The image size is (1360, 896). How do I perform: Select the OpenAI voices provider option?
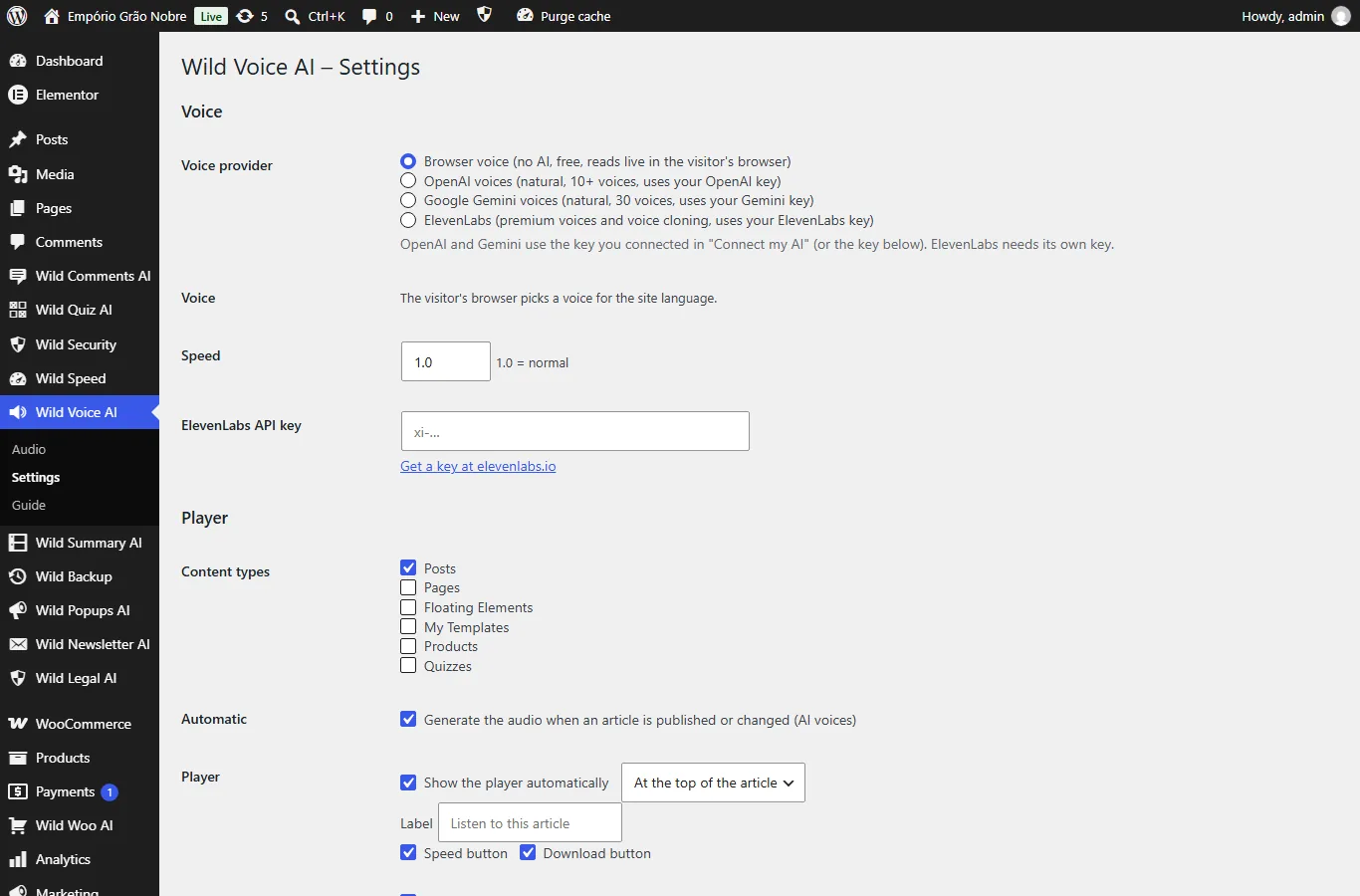click(408, 181)
